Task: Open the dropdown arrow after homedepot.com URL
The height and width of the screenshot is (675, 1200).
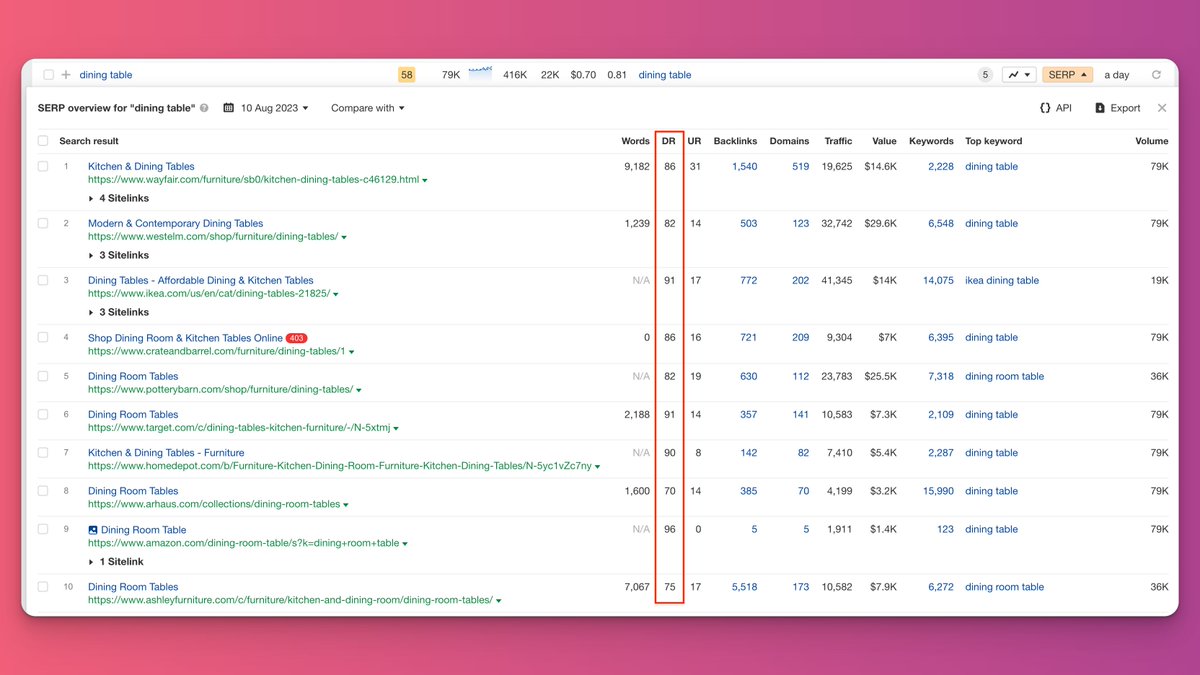Action: point(598,467)
